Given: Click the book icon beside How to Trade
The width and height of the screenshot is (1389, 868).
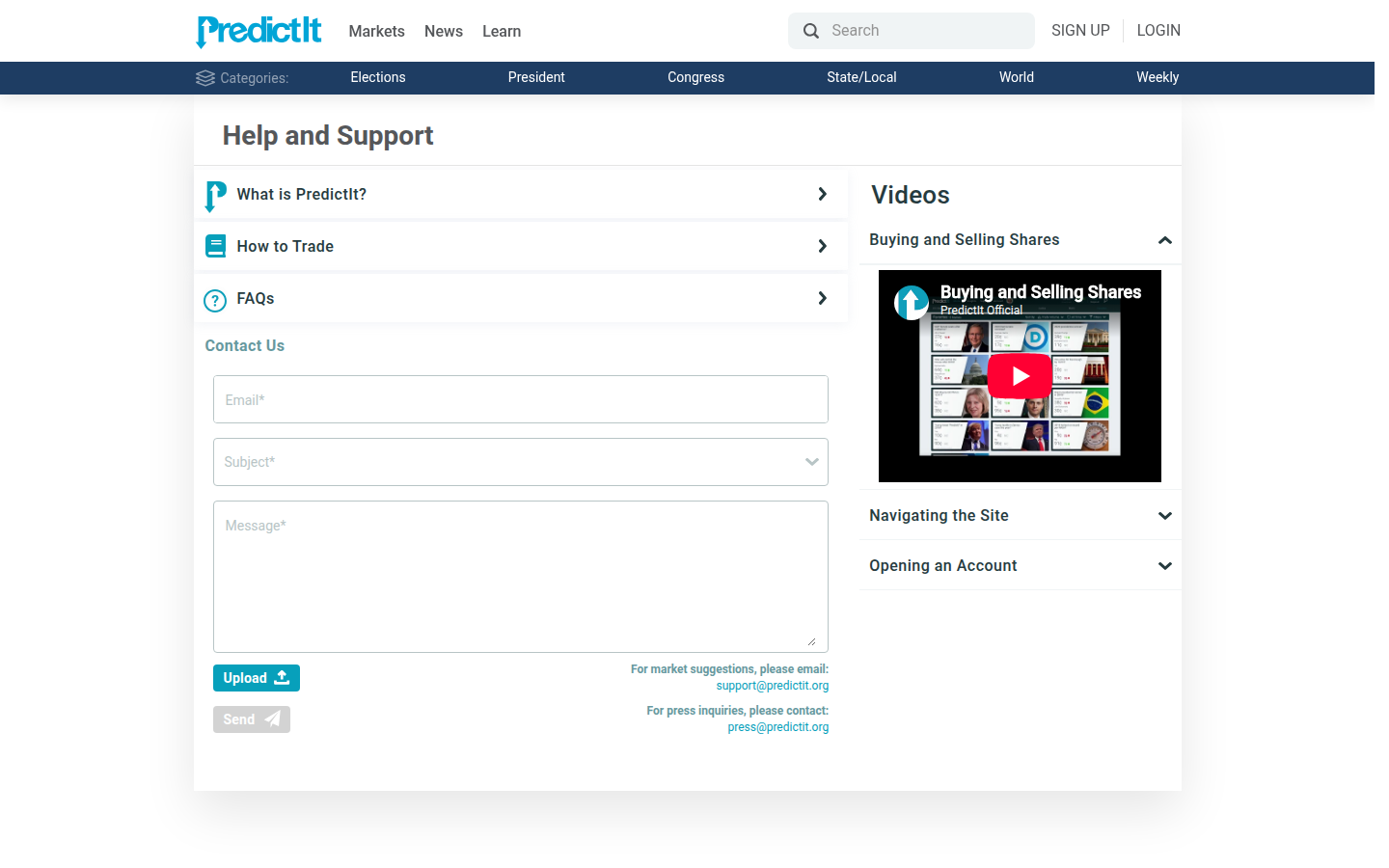Looking at the screenshot, I should (x=216, y=247).
